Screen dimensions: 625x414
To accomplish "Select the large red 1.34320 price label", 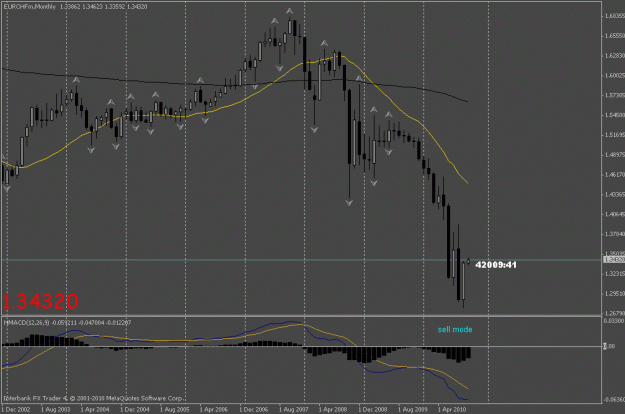I will (x=41, y=302).
